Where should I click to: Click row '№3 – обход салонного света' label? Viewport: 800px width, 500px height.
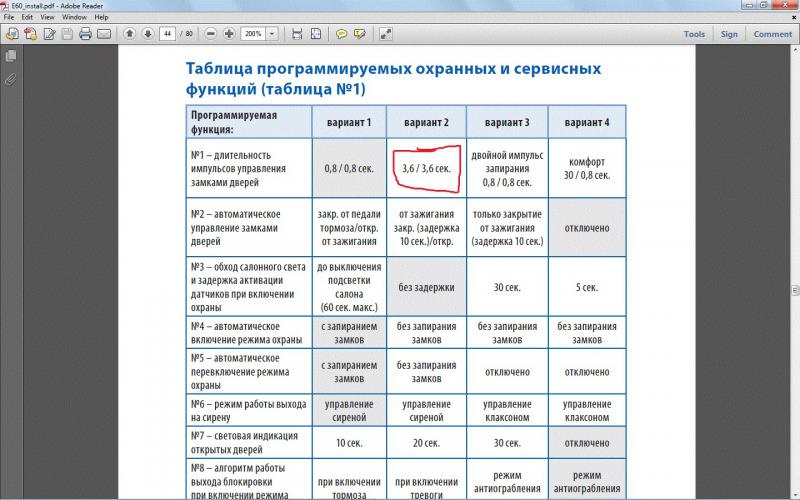(248, 287)
